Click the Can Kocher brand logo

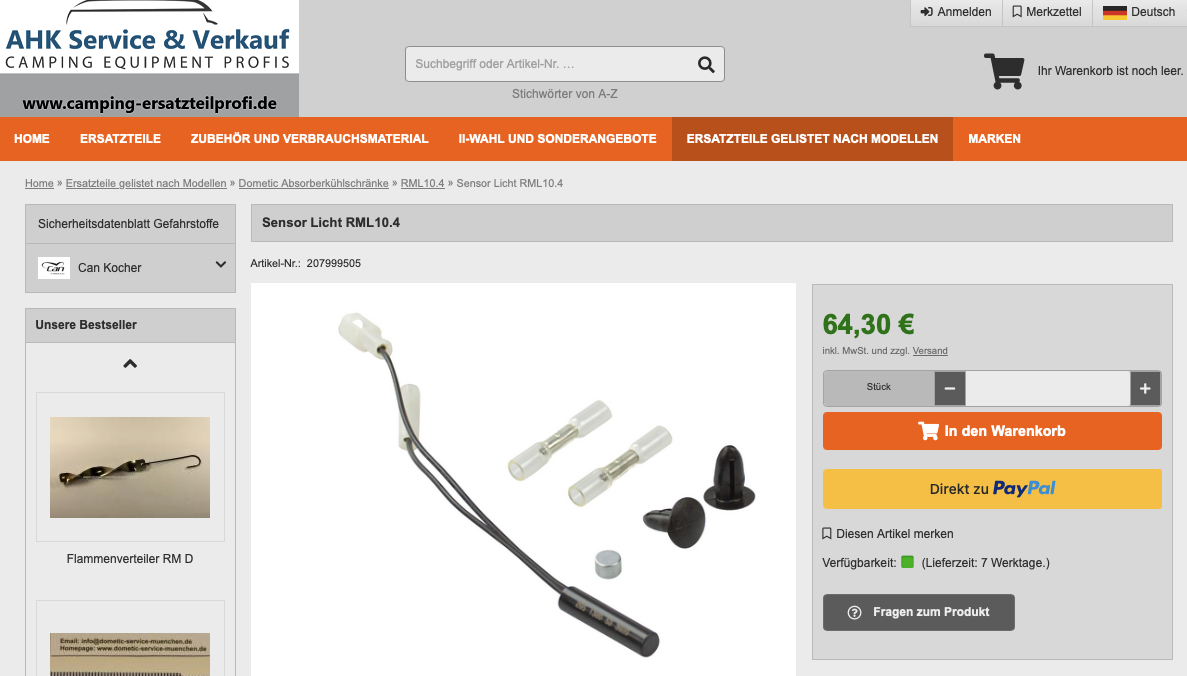pyautogui.click(x=54, y=267)
